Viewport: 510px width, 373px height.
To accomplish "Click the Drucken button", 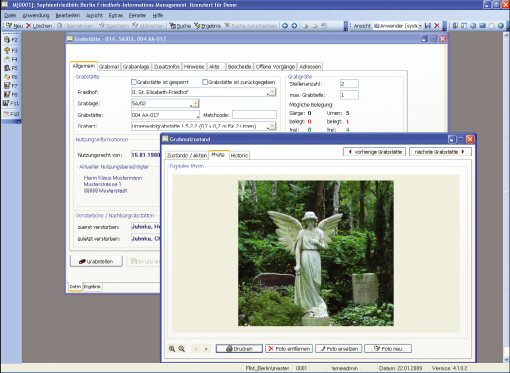I will tap(239, 349).
